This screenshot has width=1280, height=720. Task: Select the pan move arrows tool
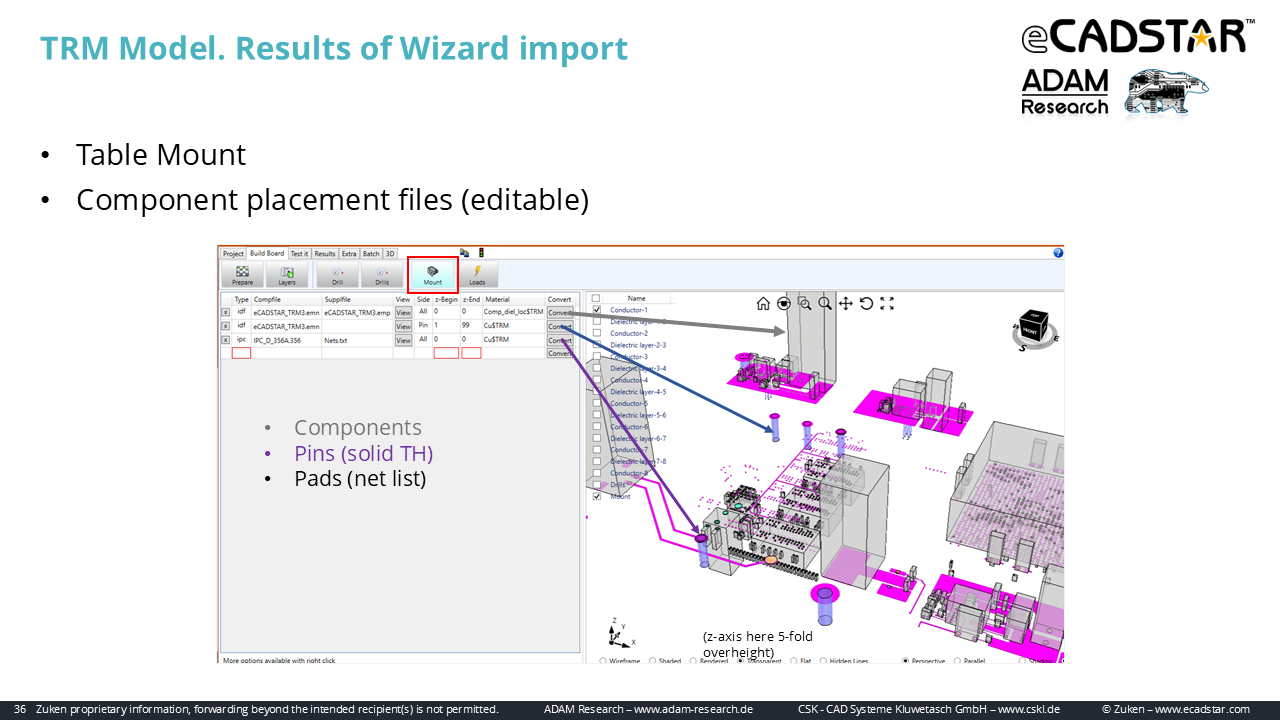(846, 303)
